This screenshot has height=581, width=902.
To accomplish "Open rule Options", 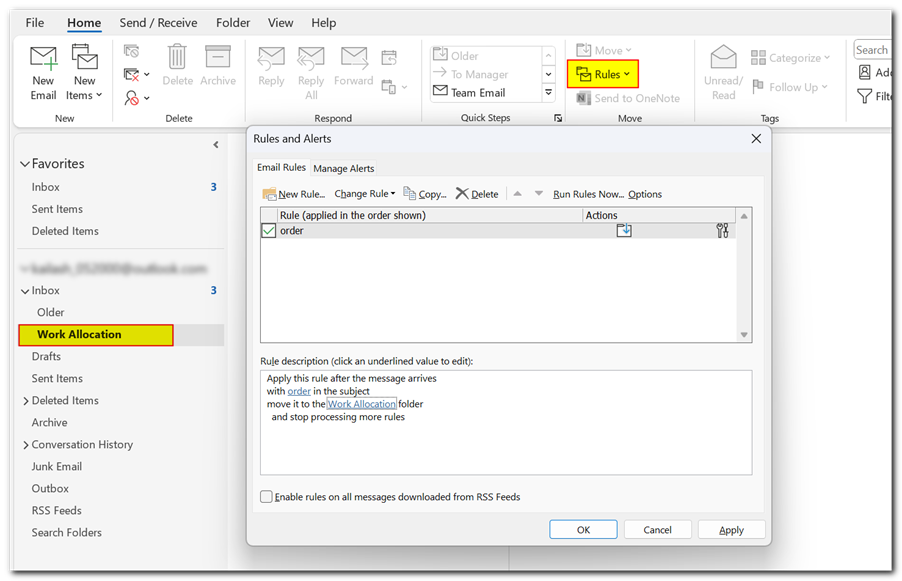I will coord(645,194).
